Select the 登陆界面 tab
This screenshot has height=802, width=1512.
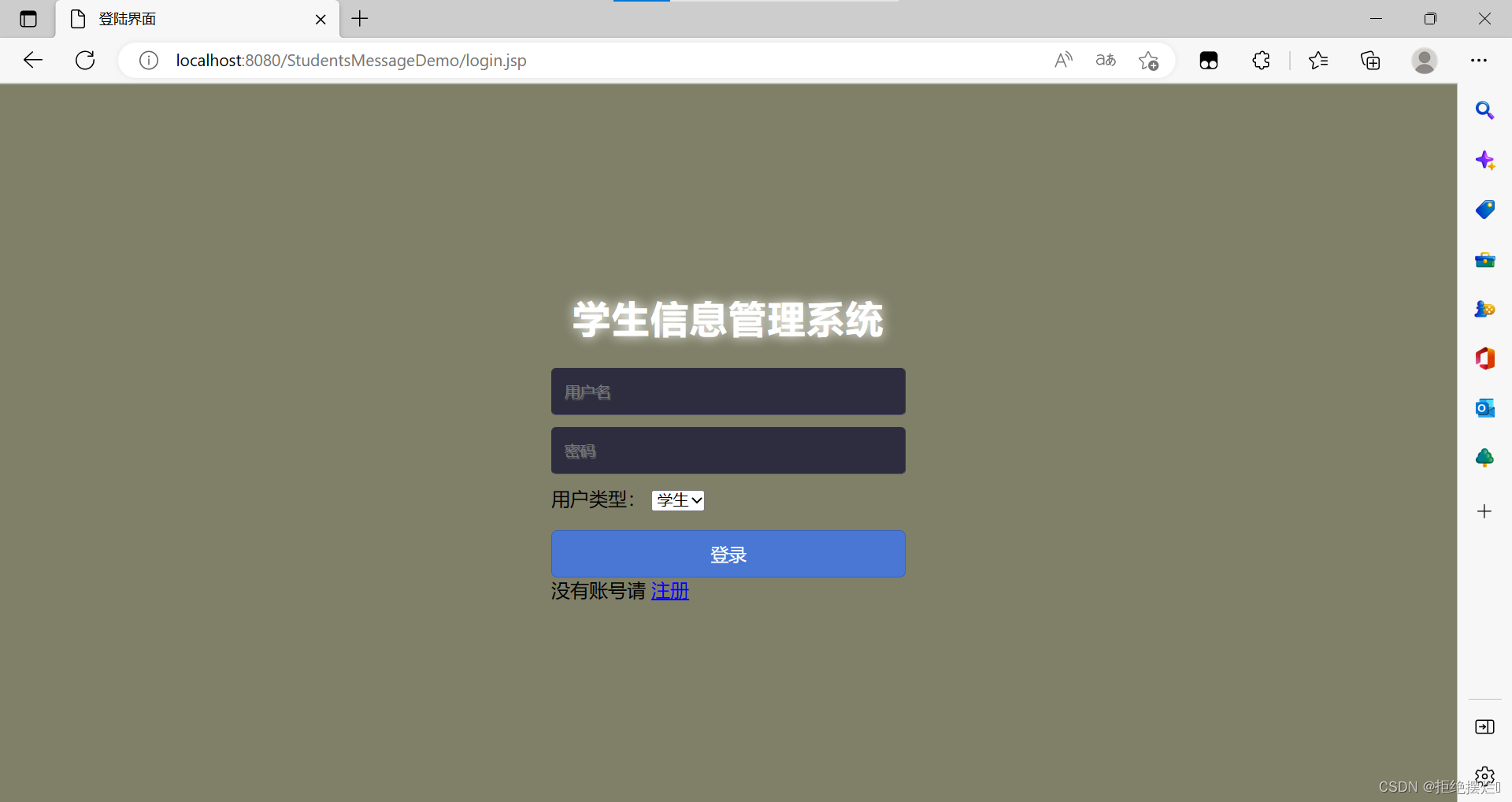[x=197, y=19]
